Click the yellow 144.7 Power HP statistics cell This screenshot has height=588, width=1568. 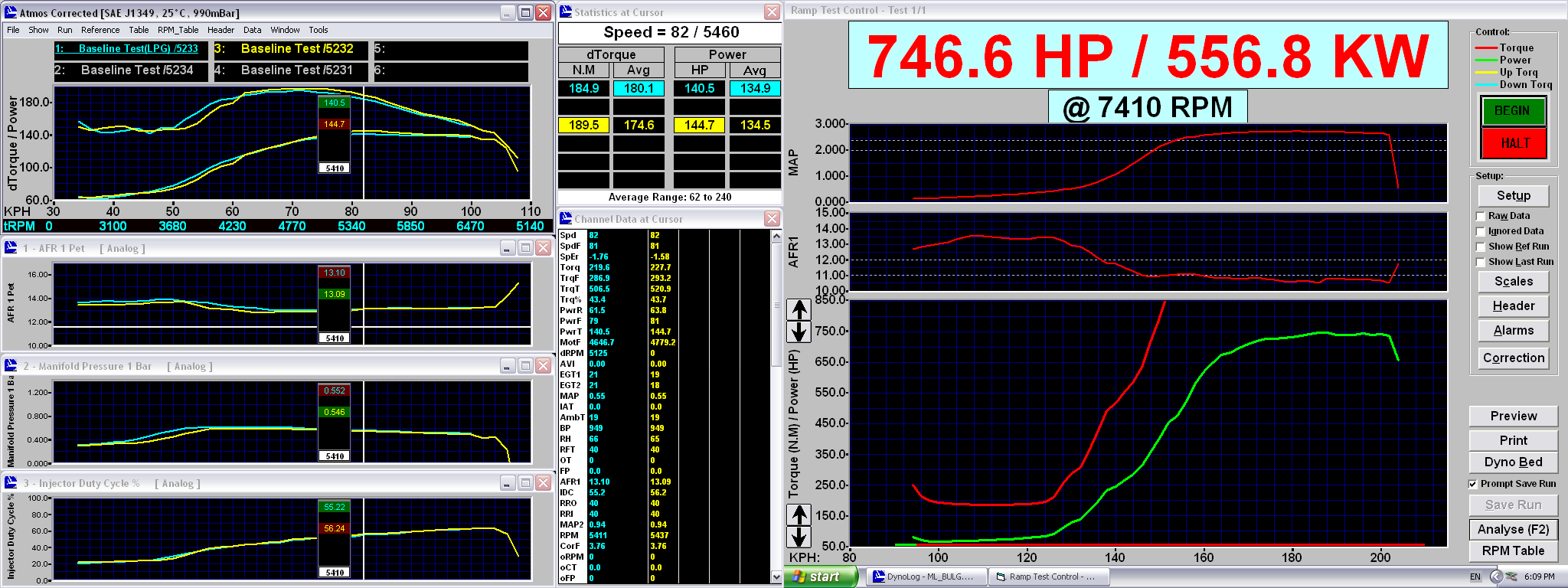pyautogui.click(x=699, y=126)
